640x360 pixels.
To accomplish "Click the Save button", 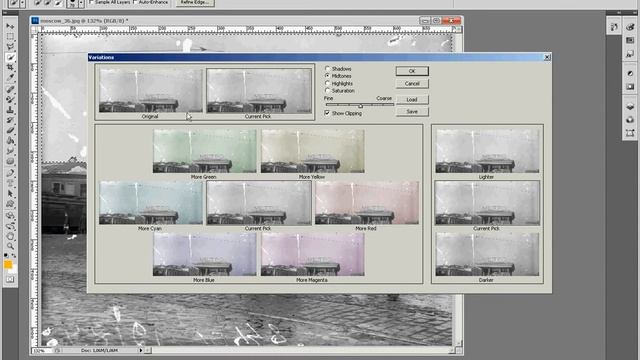I will pos(412,111).
